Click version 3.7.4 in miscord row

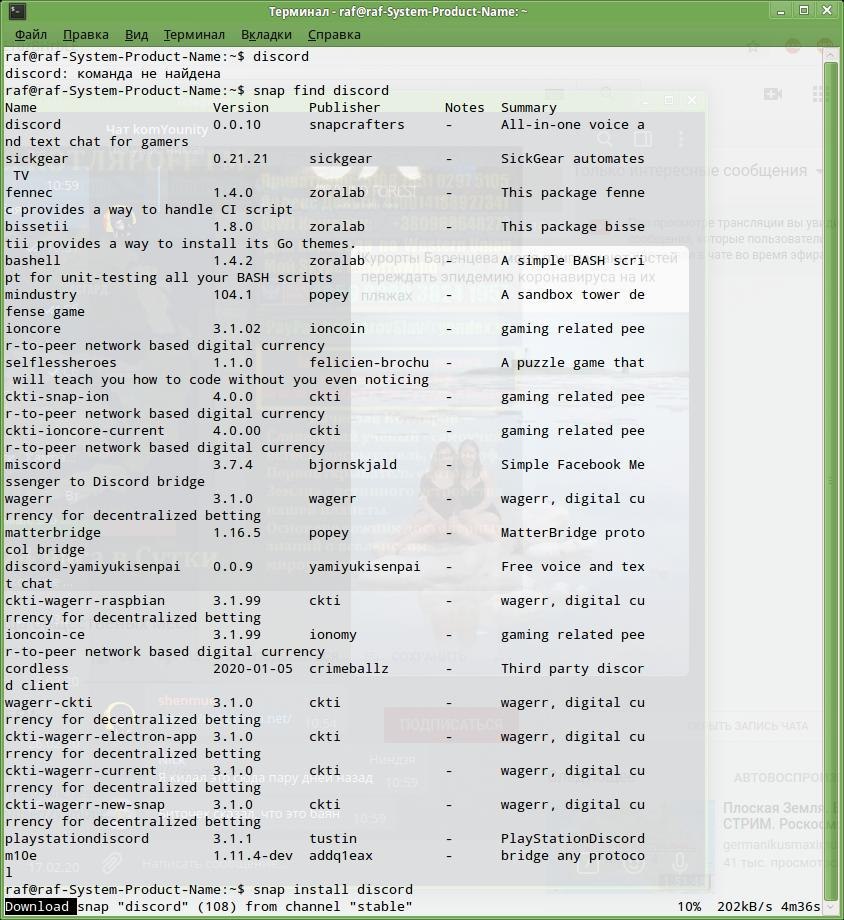(x=232, y=465)
